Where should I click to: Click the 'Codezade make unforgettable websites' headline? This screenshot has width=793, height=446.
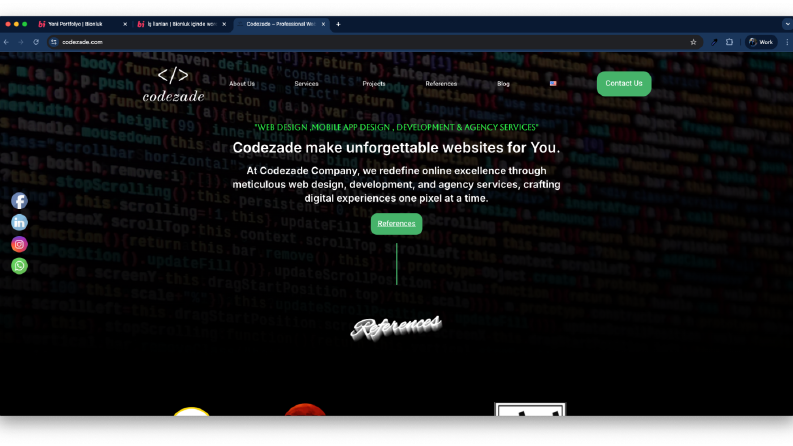(396, 147)
